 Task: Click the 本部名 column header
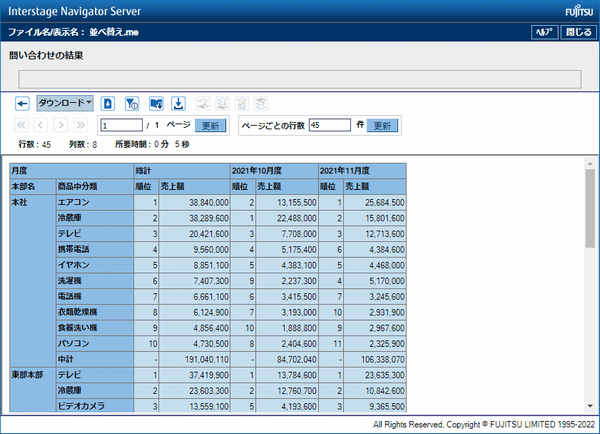pos(33,186)
